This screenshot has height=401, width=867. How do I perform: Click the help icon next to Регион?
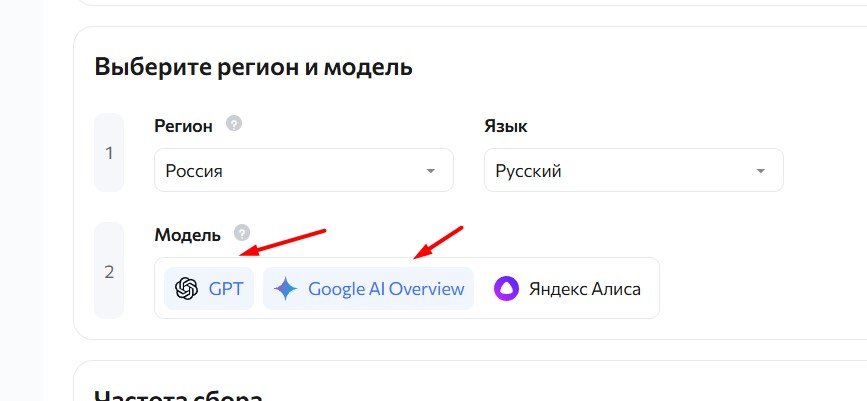coord(234,124)
